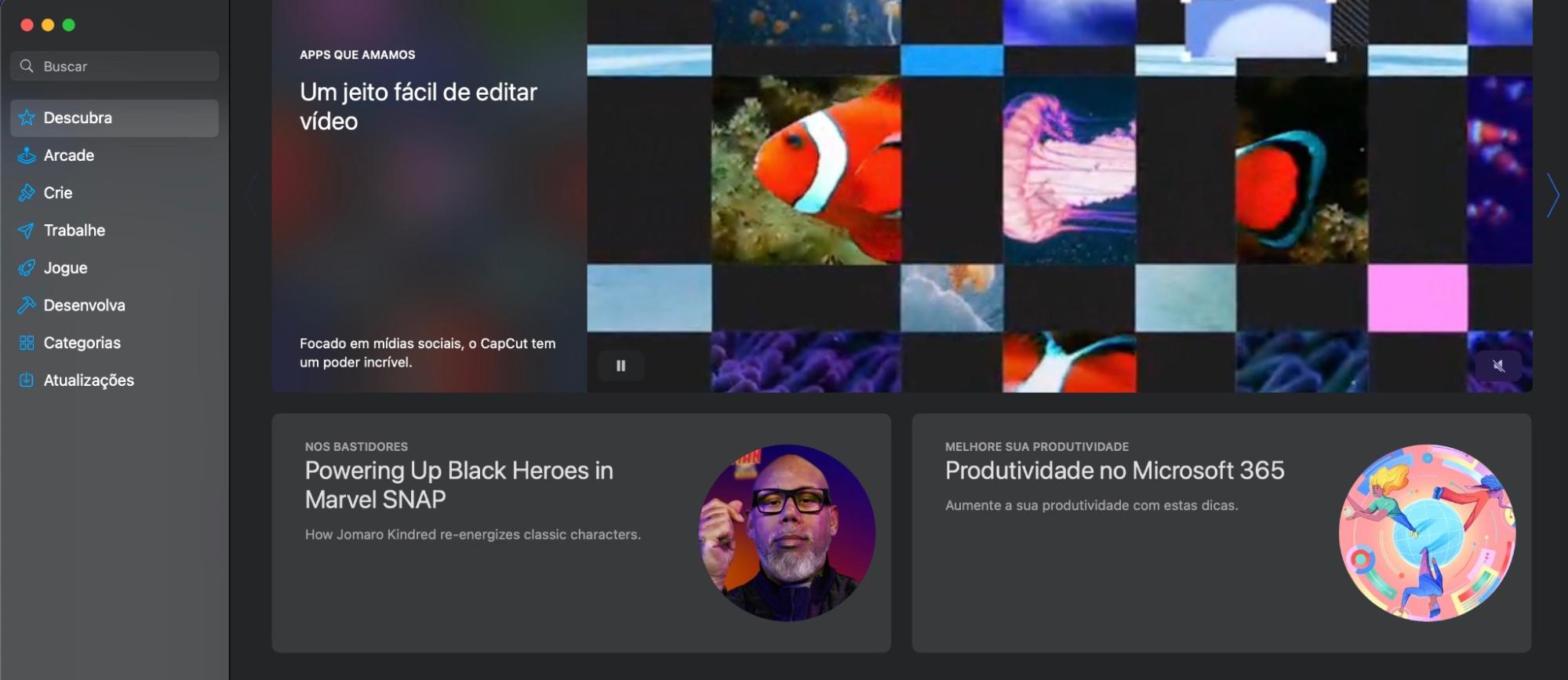Click the Crie paintbrush icon
Viewport: 1568px width, 680px height.
[x=27, y=193]
